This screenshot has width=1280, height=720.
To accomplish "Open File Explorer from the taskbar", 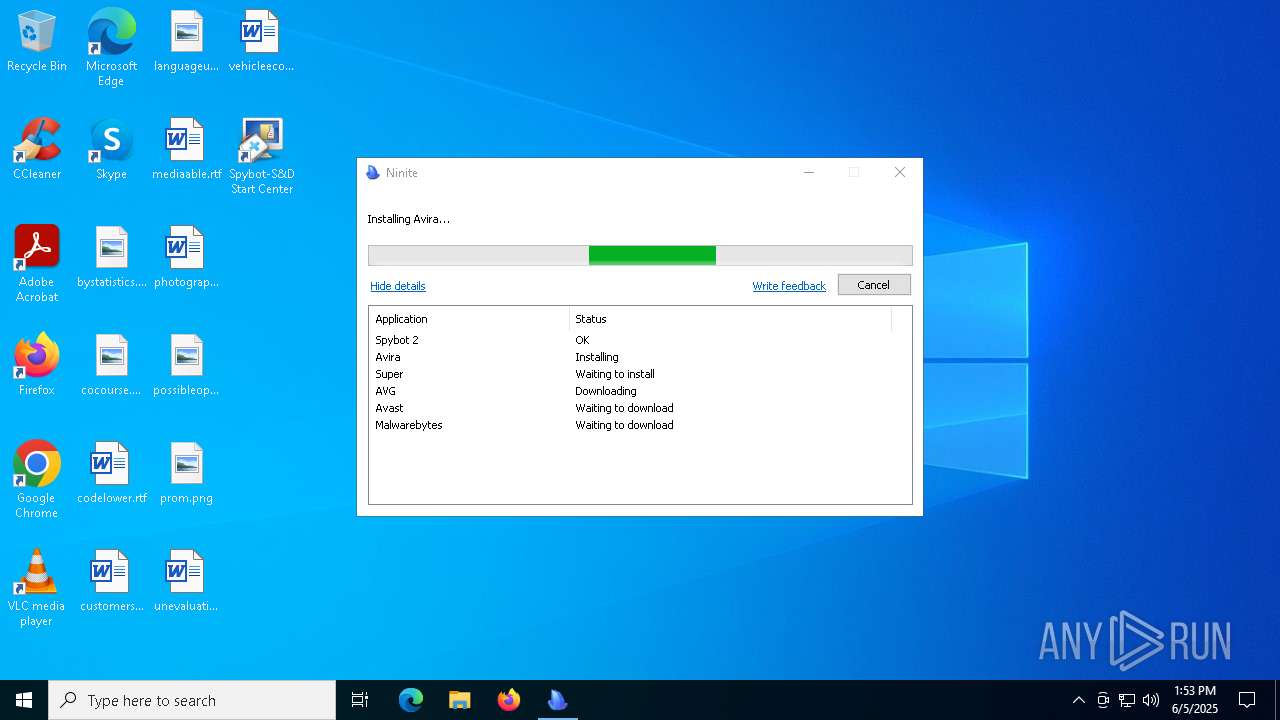I will click(x=459, y=700).
